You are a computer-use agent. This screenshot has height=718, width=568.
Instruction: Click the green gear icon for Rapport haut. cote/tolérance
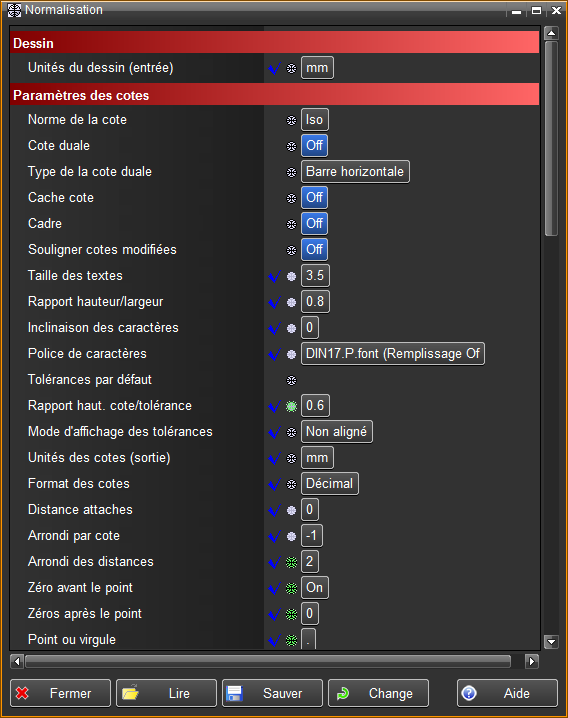pos(291,406)
